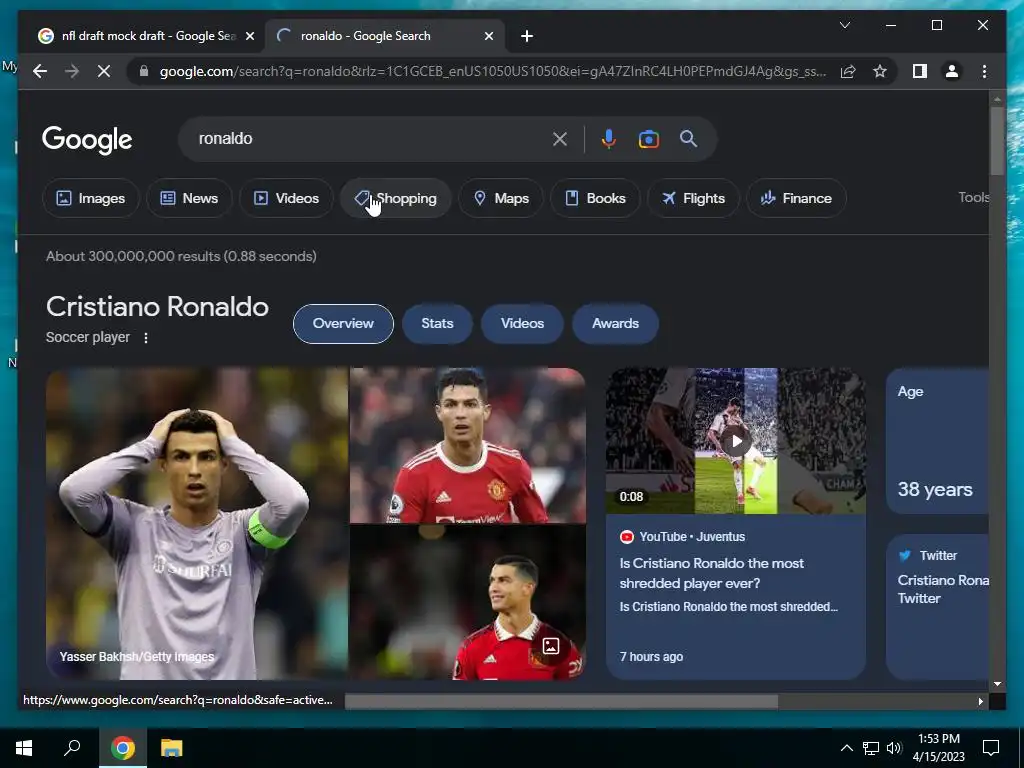The image size is (1024, 768).
Task: Filter results by Images
Action: [x=91, y=198]
